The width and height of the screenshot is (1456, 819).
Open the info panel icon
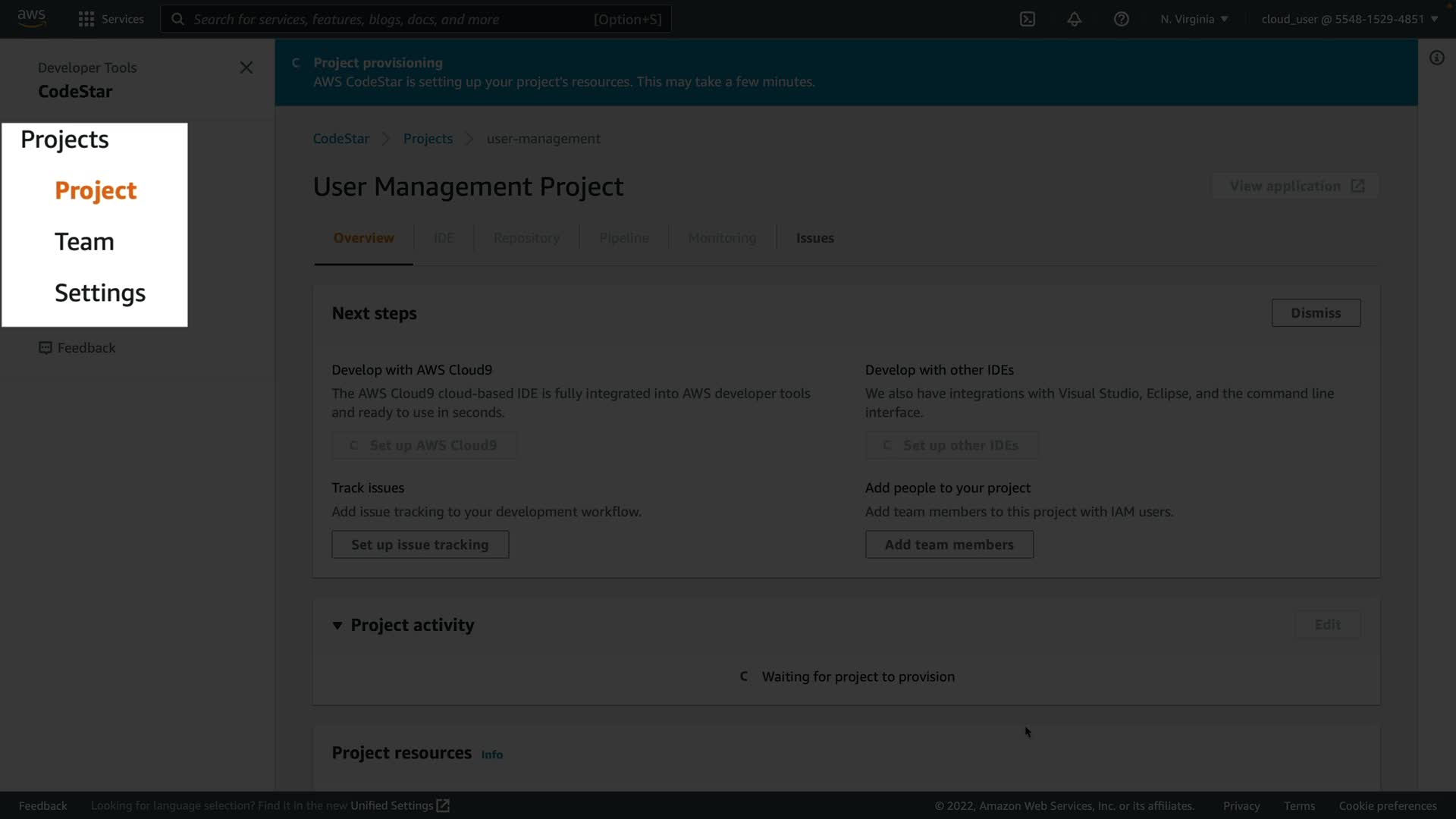(x=1437, y=58)
